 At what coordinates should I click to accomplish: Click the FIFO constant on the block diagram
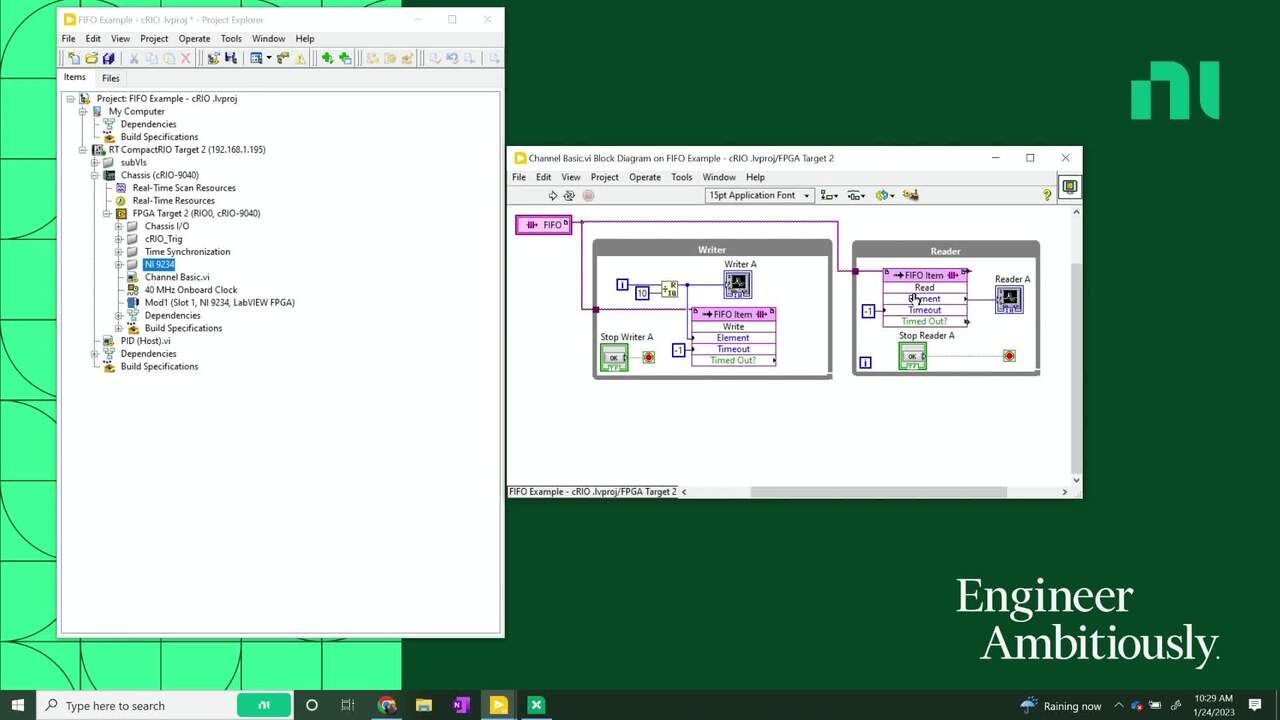(x=544, y=225)
